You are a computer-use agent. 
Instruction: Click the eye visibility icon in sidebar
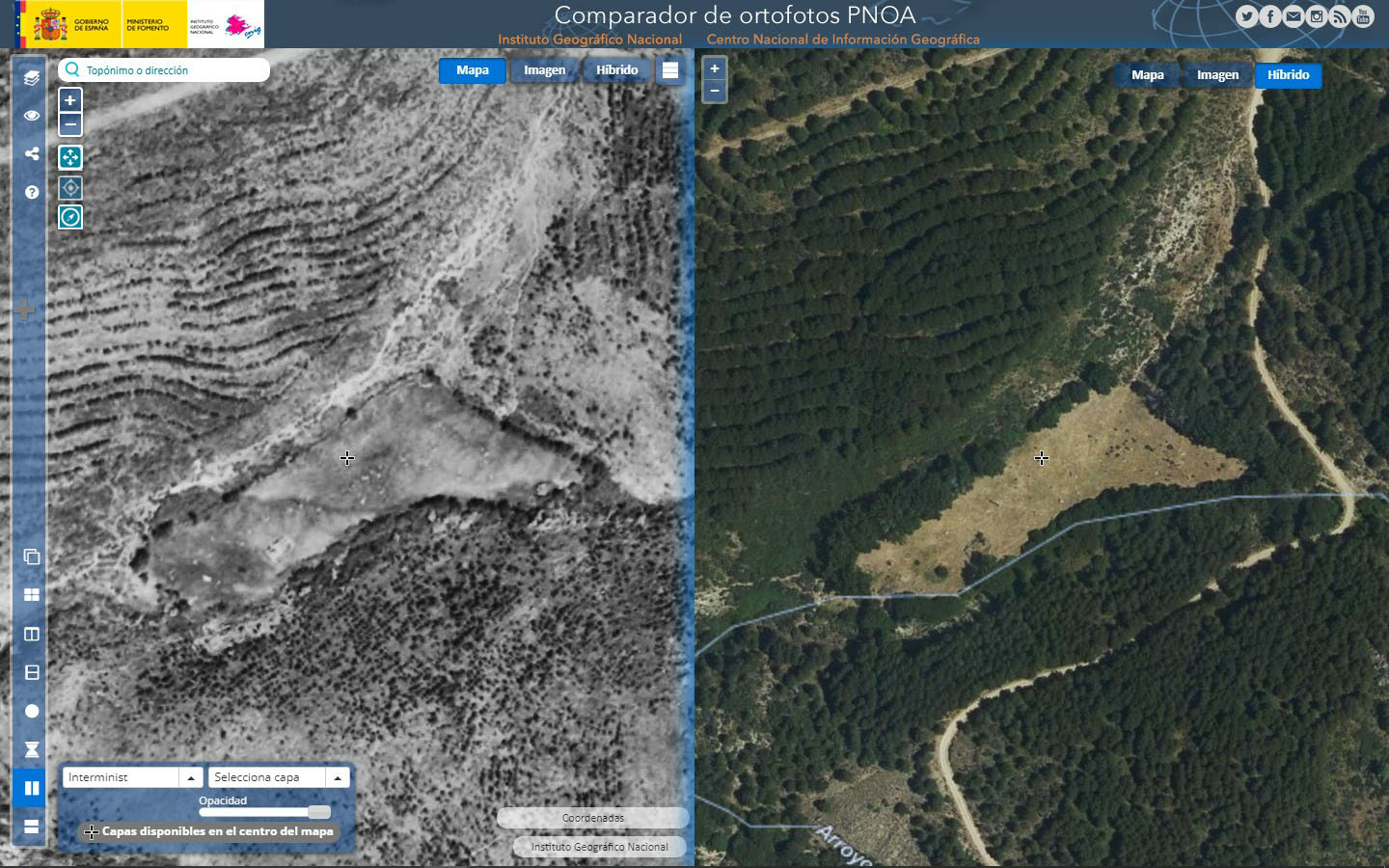pyautogui.click(x=32, y=115)
